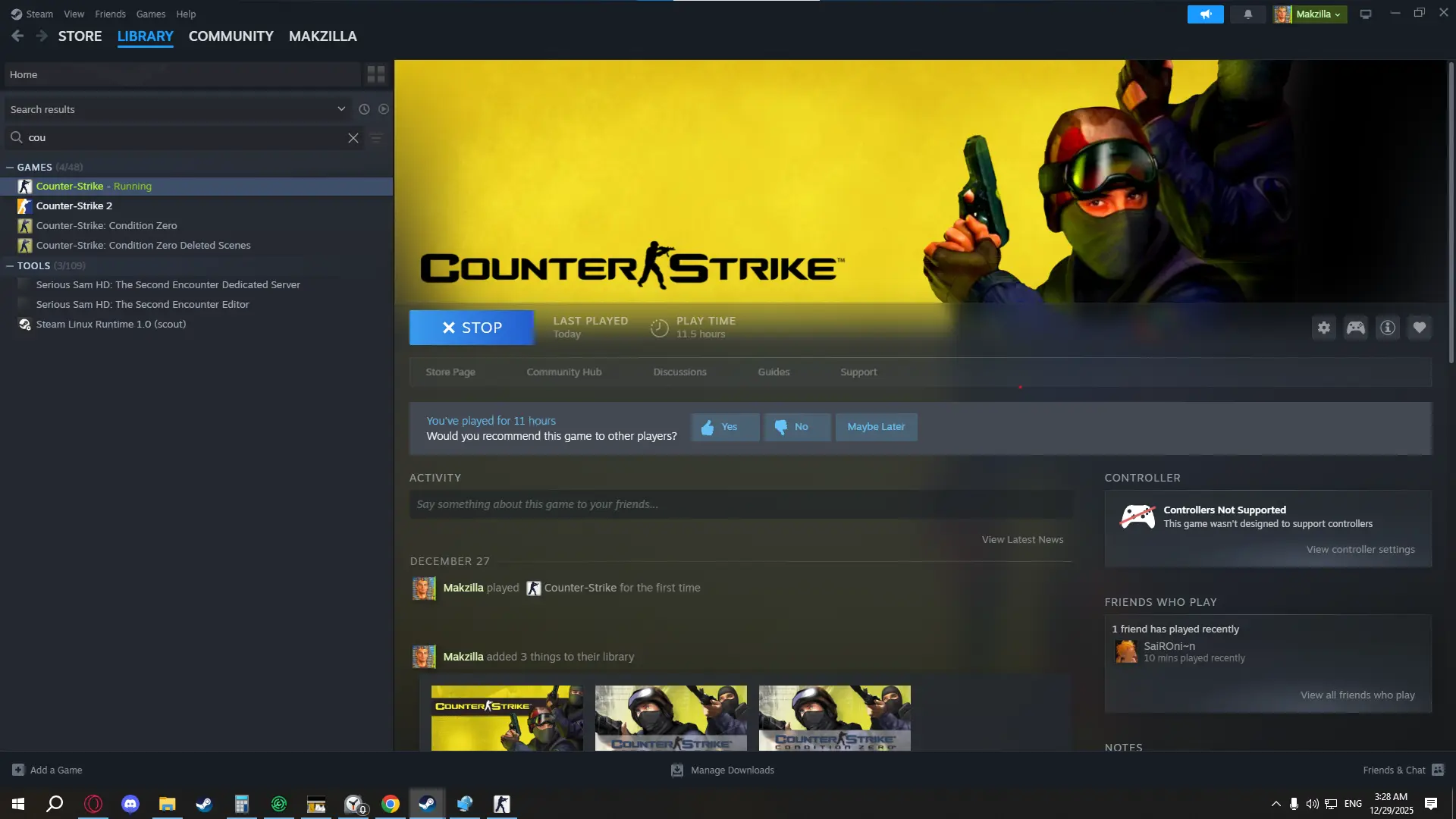This screenshot has height=819, width=1456.
Task: Click the back navigation arrow
Action: 17,36
